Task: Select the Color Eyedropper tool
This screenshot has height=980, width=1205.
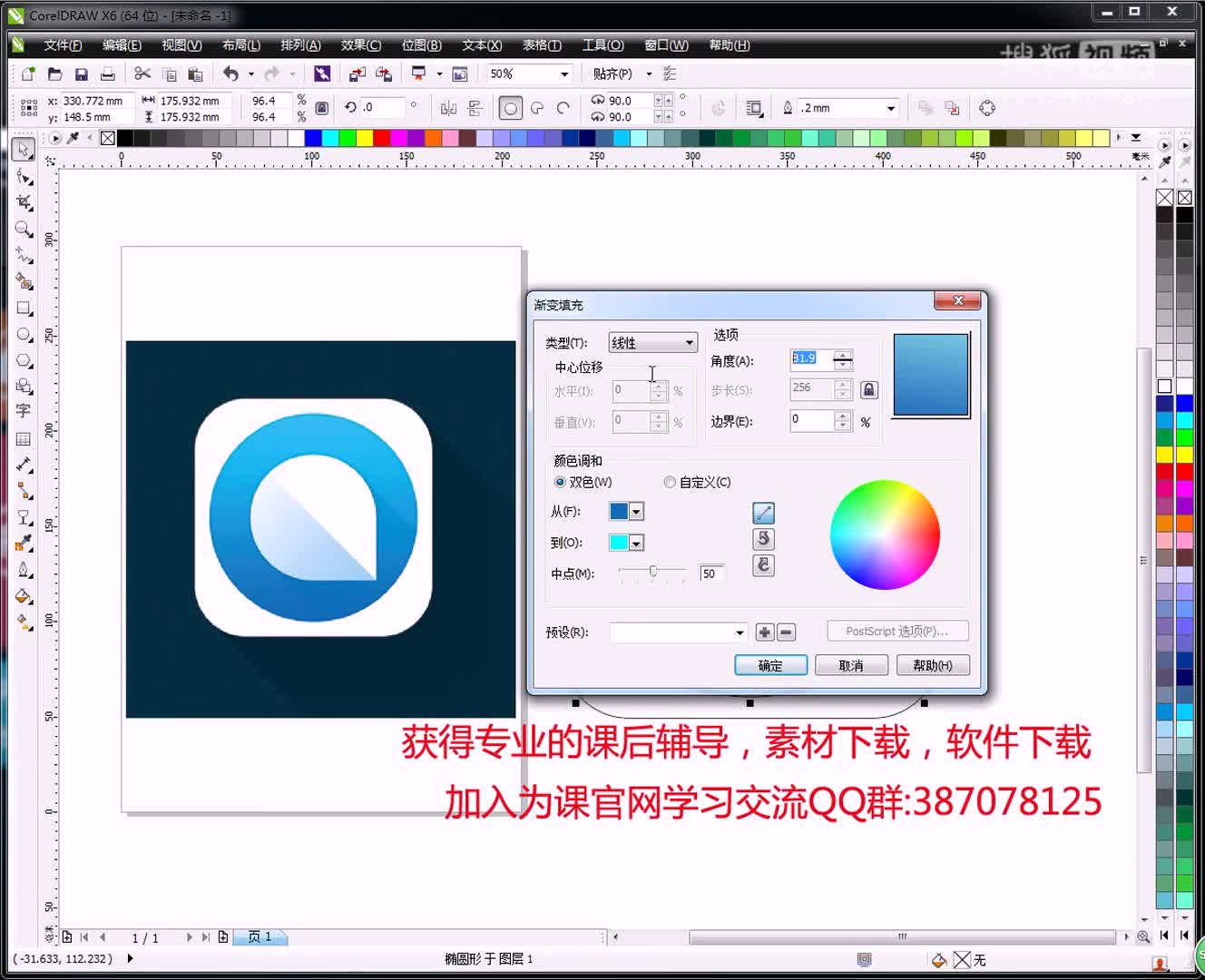Action: [x=24, y=544]
